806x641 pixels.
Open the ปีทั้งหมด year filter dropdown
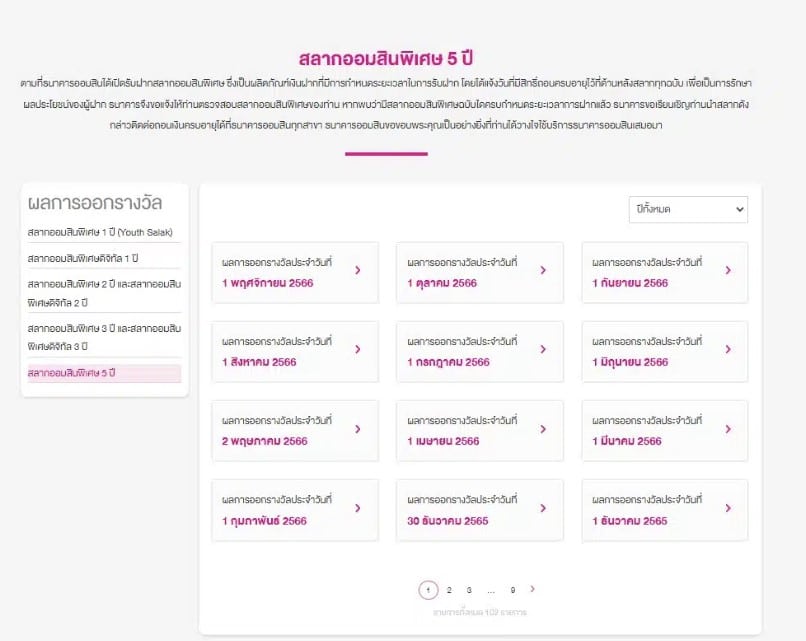pyautogui.click(x=689, y=210)
